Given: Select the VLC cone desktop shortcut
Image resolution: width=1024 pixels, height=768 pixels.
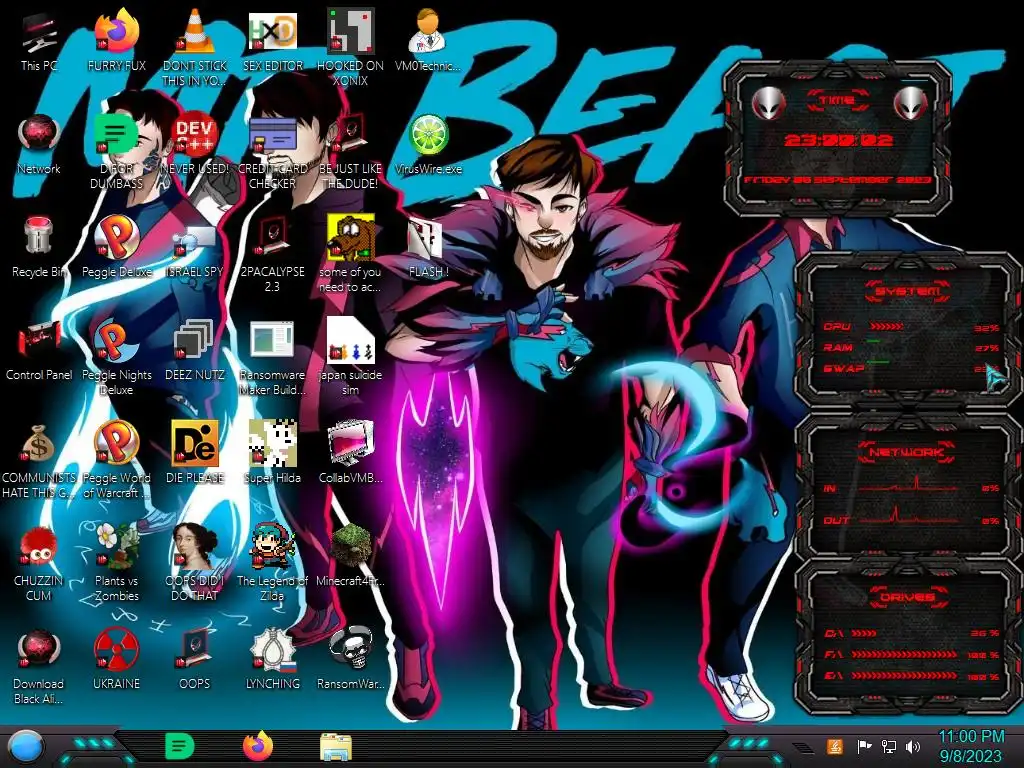Looking at the screenshot, I should [x=194, y=31].
